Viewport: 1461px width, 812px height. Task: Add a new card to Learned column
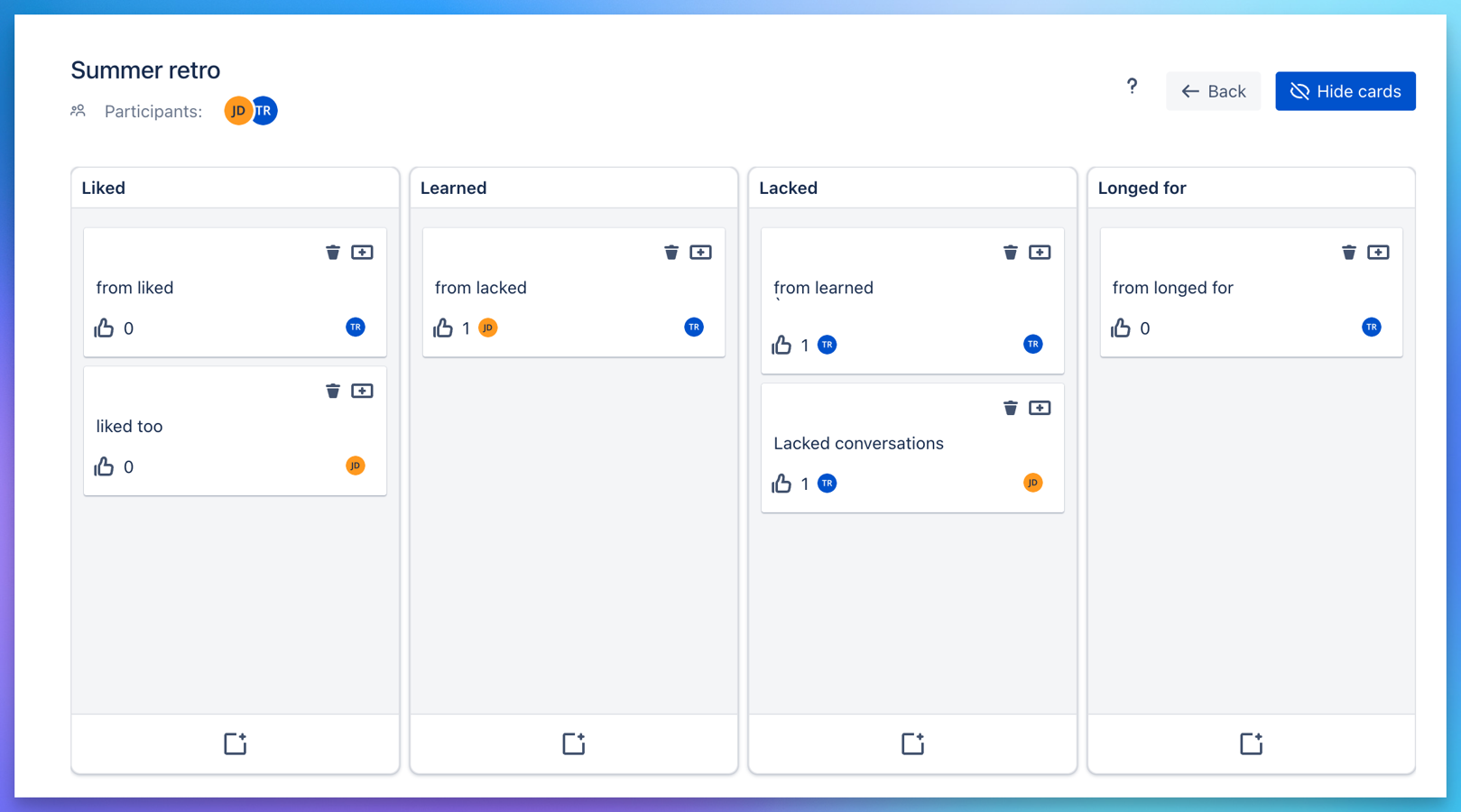tap(574, 743)
